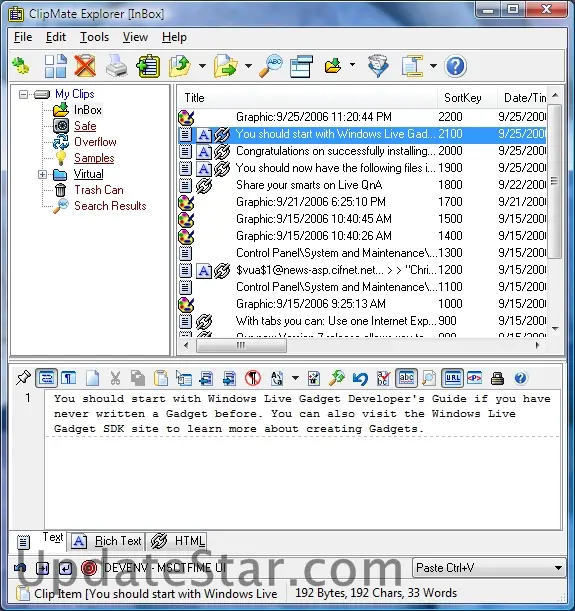Screen dimensions: 575x611
Task: Open the File menu
Action: tap(23, 37)
